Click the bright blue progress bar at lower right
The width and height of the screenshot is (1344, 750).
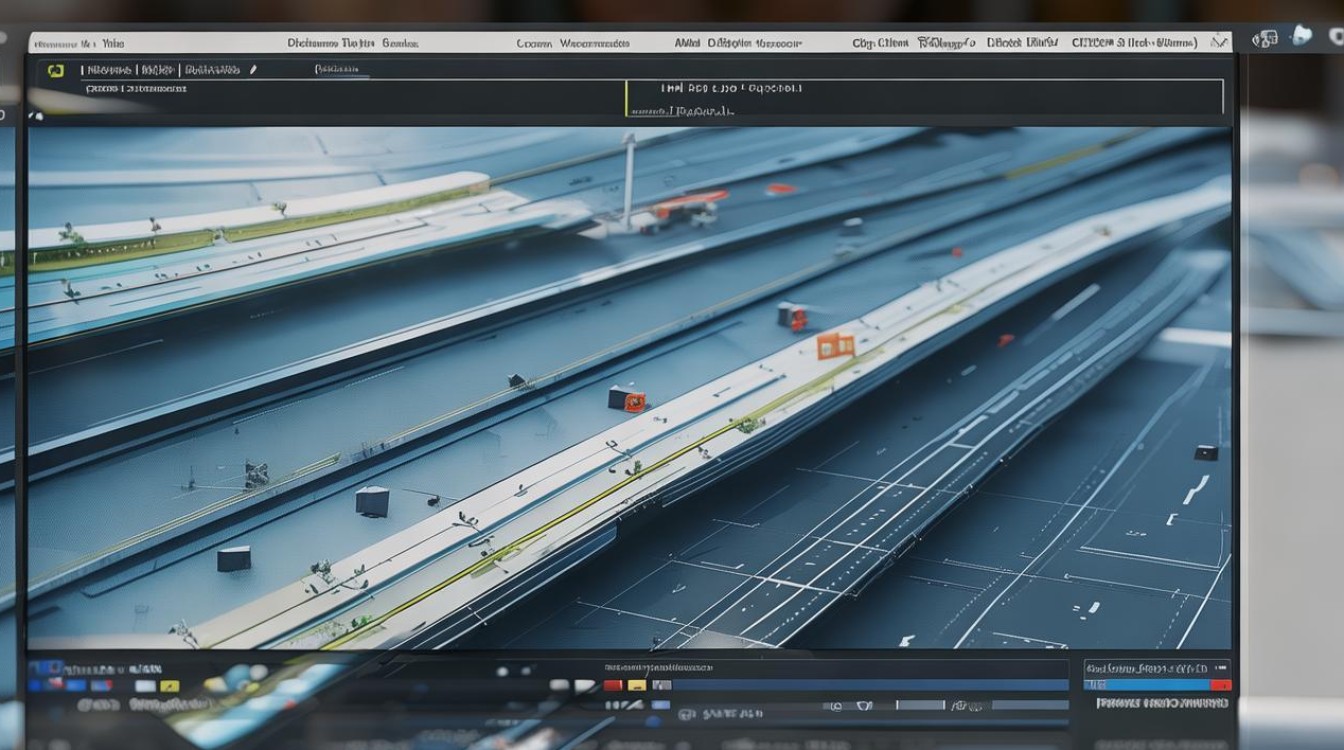(x=1148, y=685)
